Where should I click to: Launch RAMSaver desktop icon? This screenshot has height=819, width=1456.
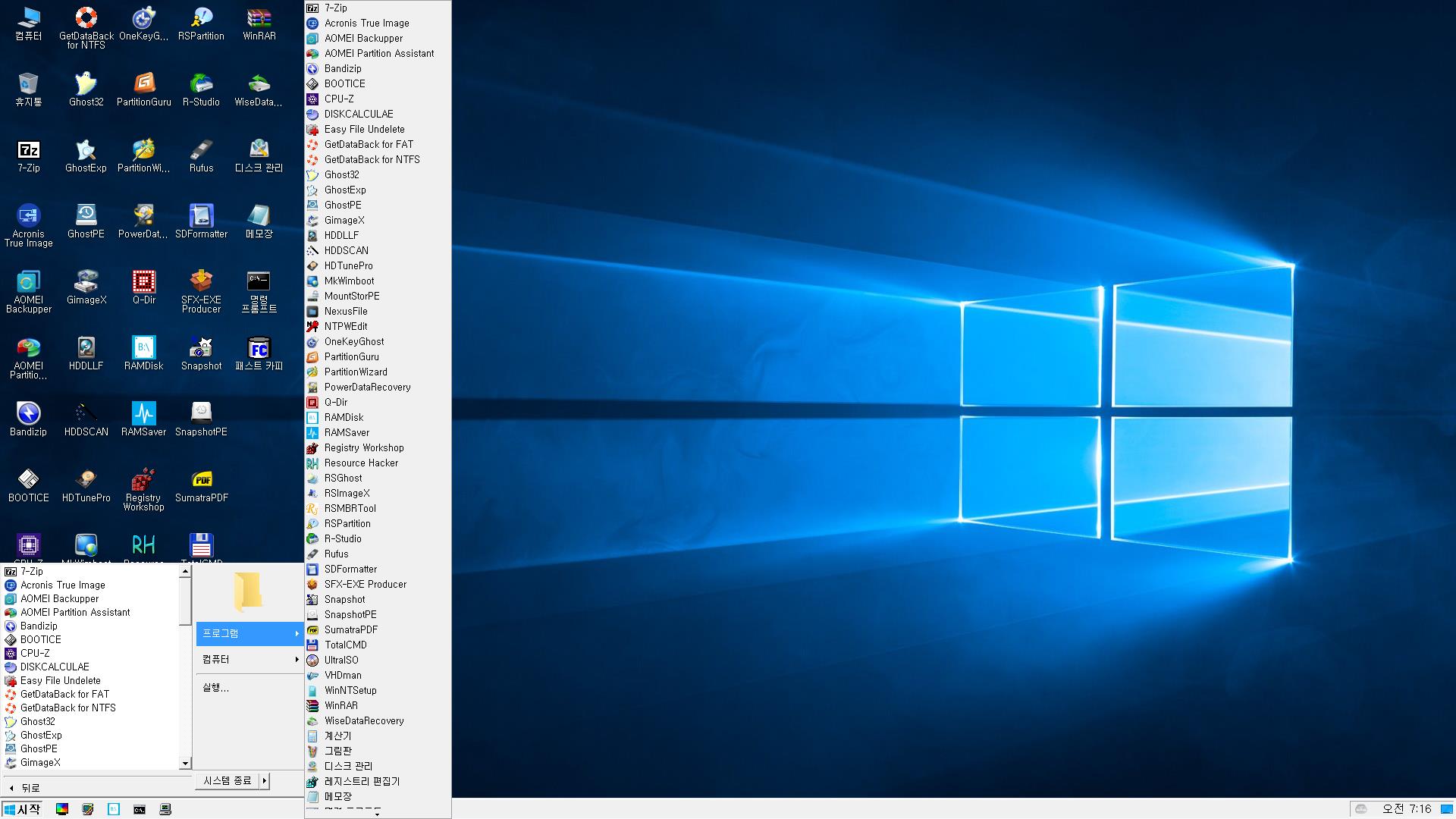(x=144, y=419)
